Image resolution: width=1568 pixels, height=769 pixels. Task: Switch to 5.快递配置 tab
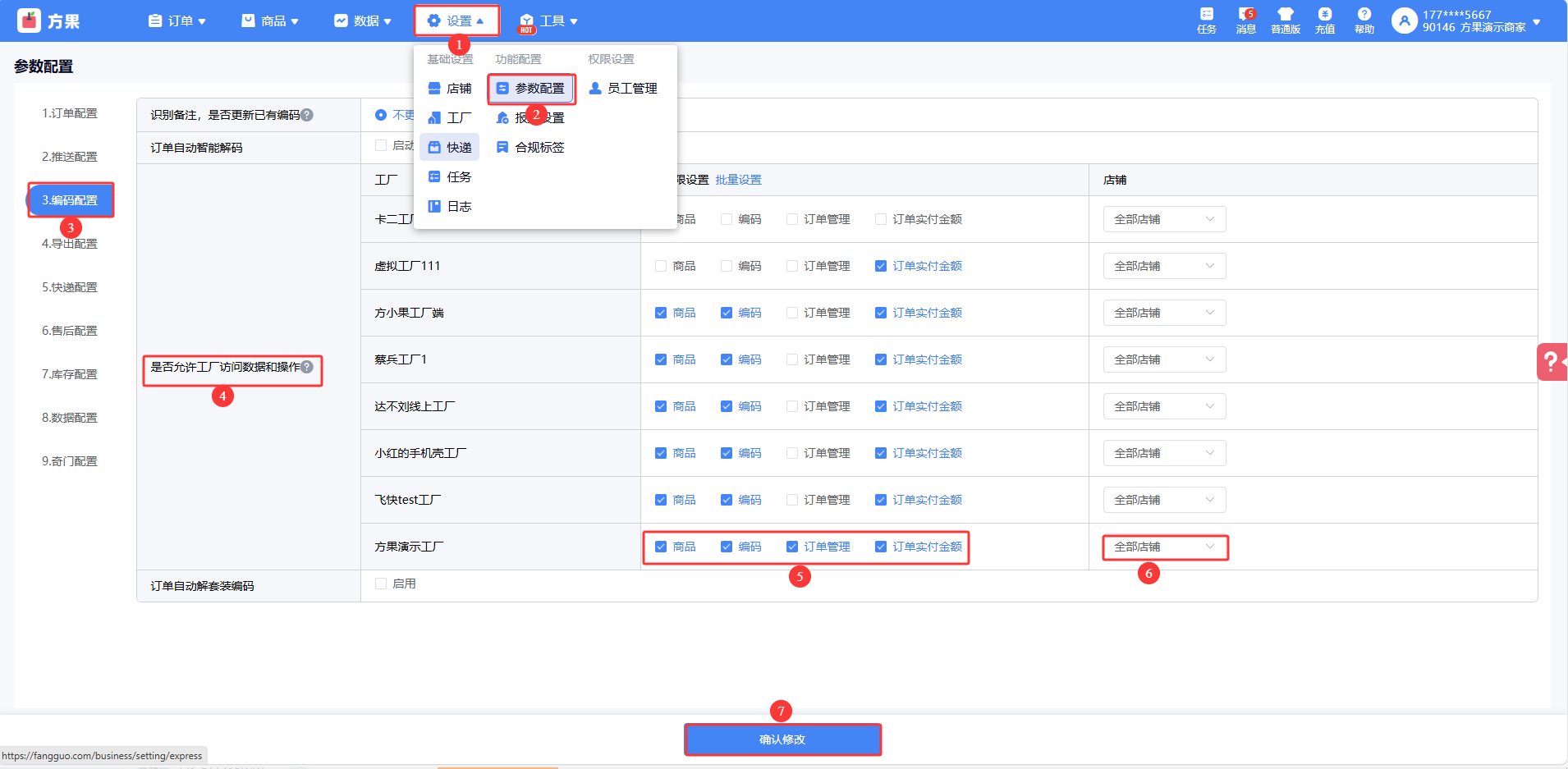pos(70,287)
